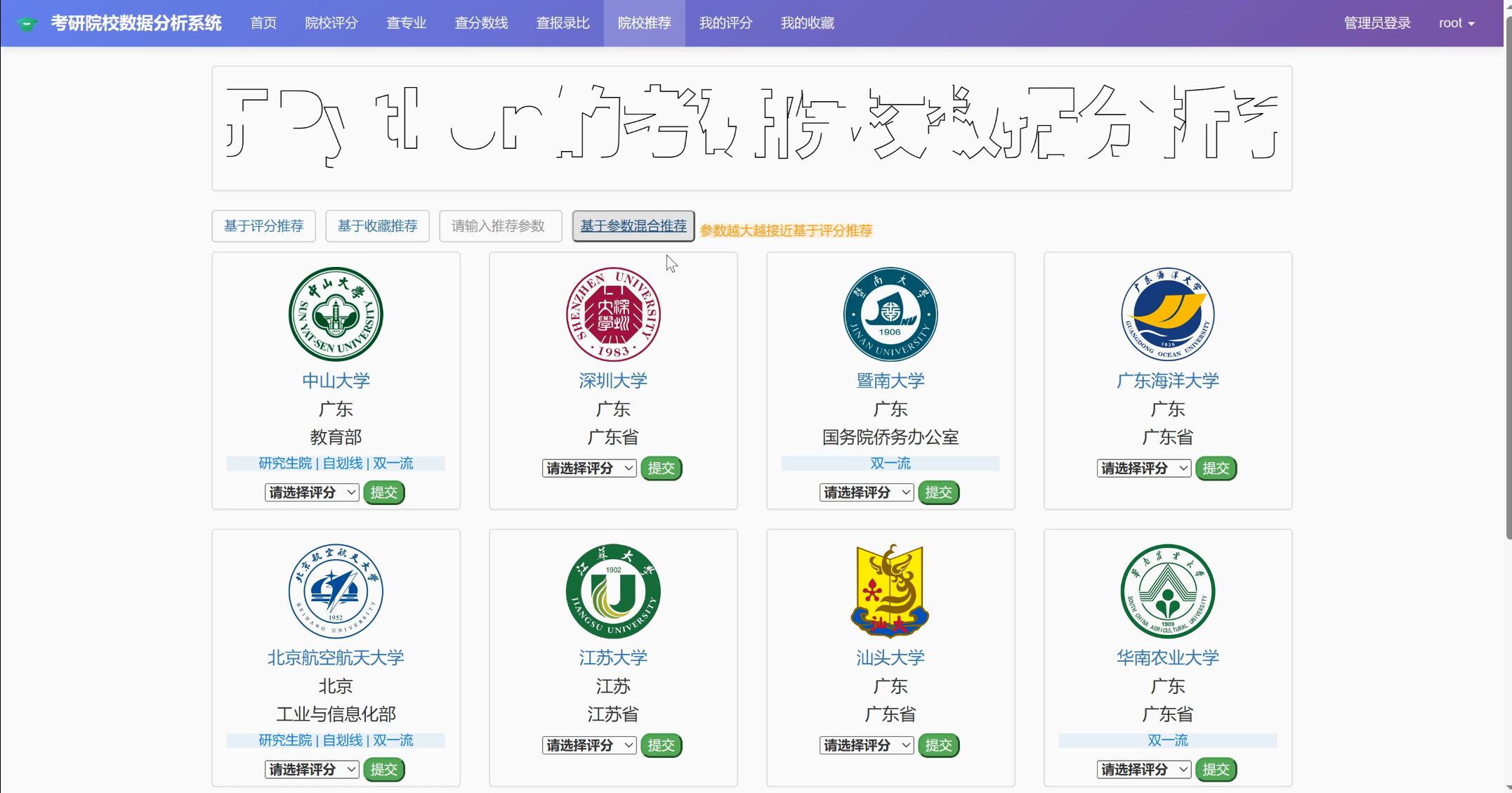The height and width of the screenshot is (793, 1512).
Task: Click the 双一流 tag under 暨南大学
Action: point(890,464)
